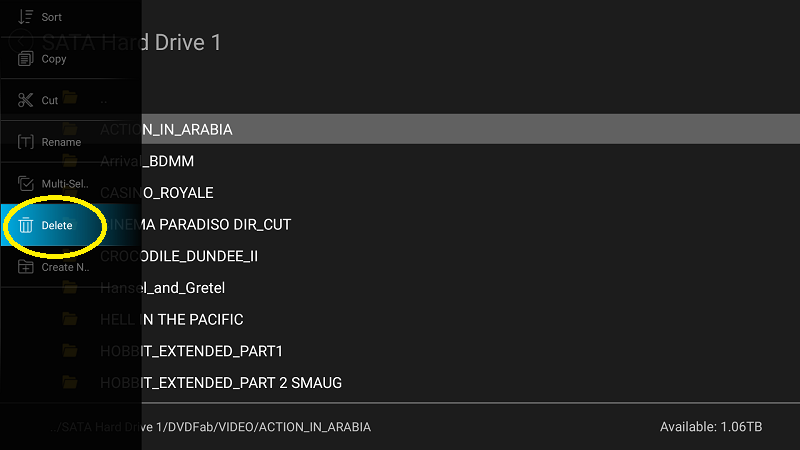Click the Copy icon
800x450 pixels.
click(25, 59)
